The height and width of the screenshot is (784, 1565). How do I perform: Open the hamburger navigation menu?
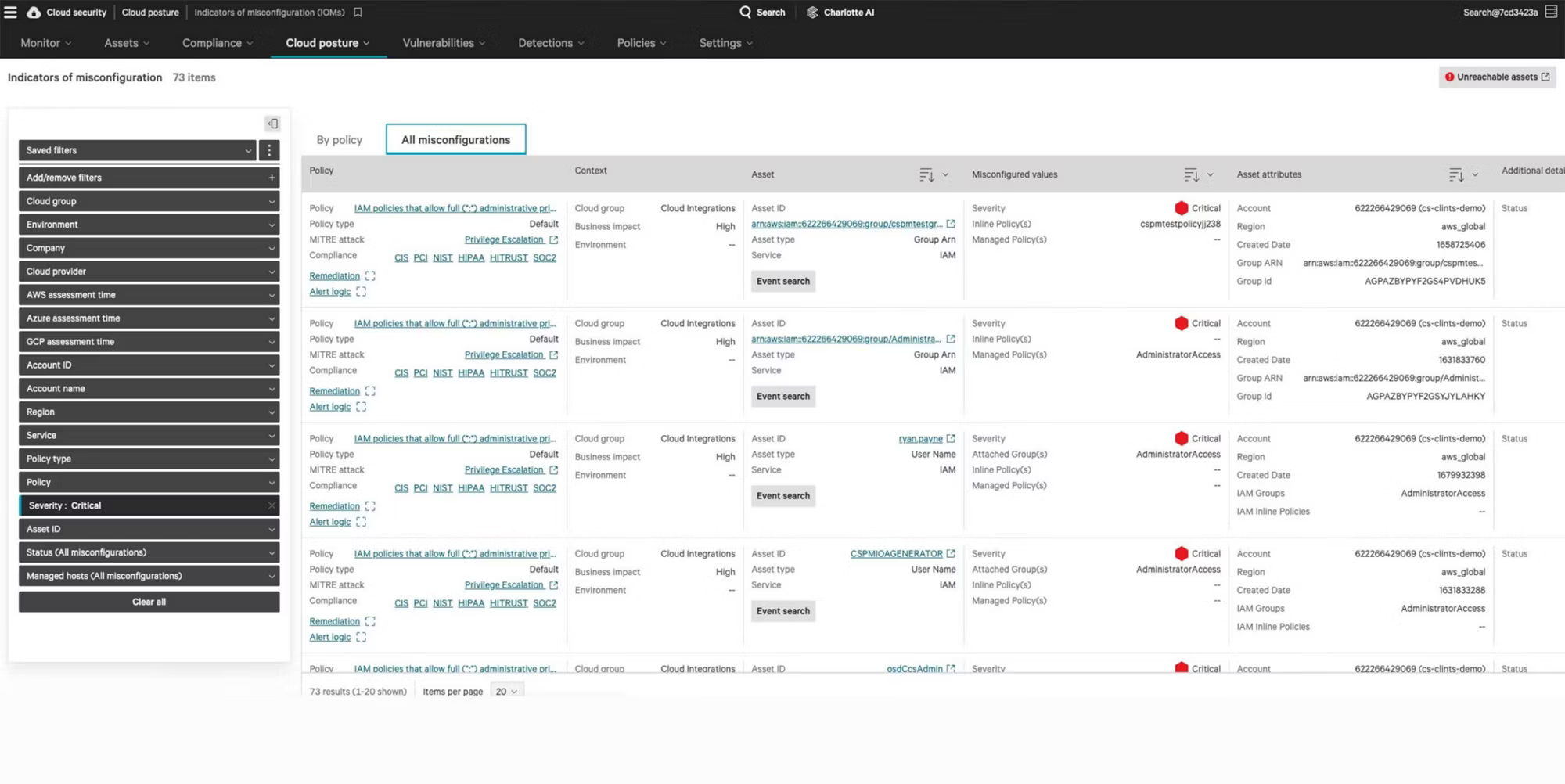[x=10, y=13]
